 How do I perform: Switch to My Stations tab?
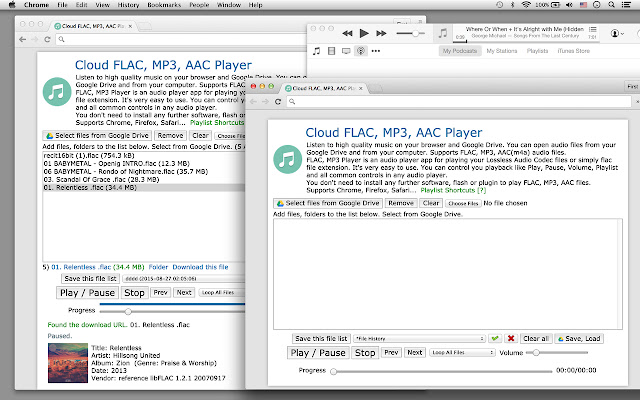502,51
